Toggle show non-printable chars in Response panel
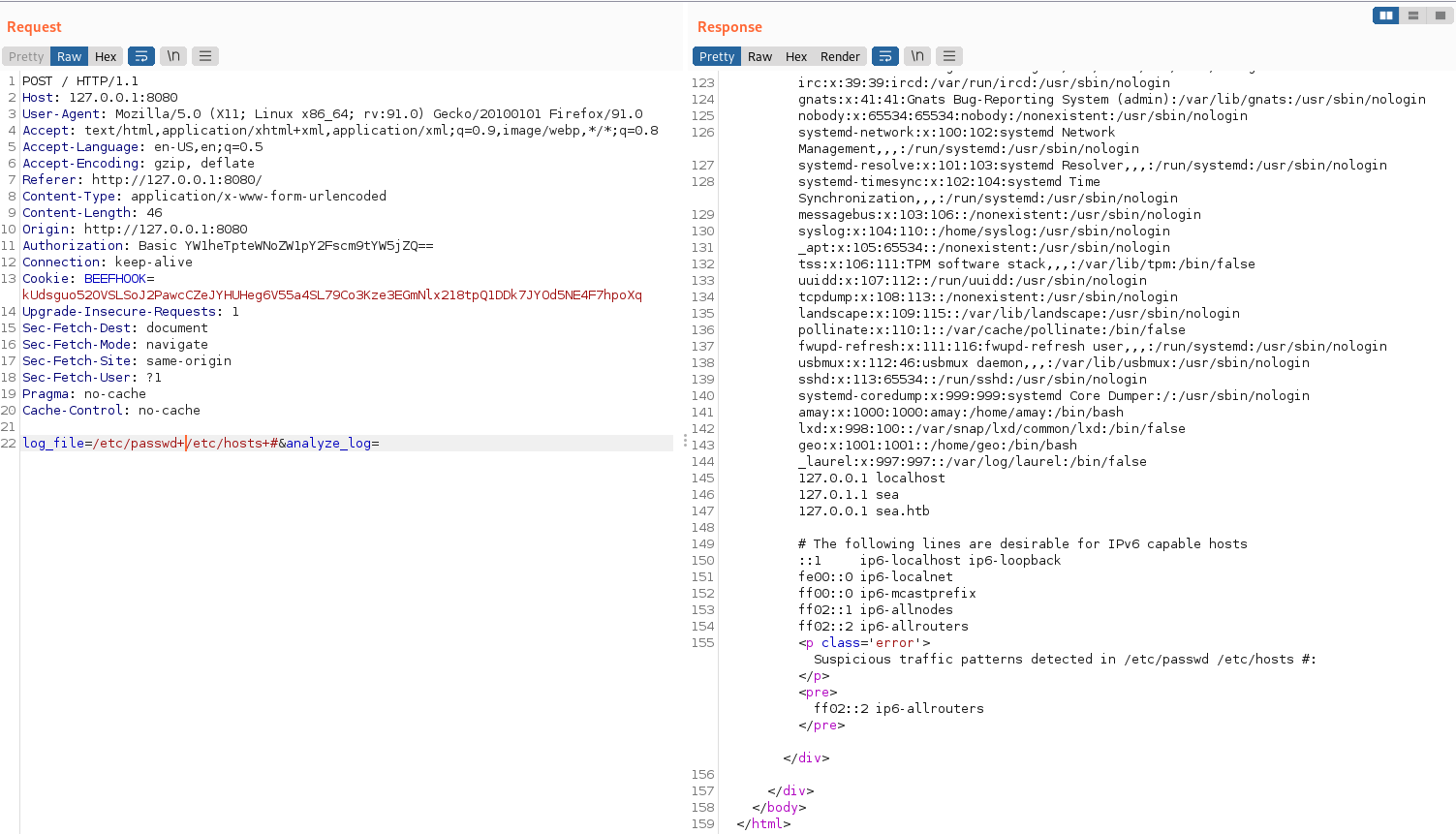 click(917, 56)
